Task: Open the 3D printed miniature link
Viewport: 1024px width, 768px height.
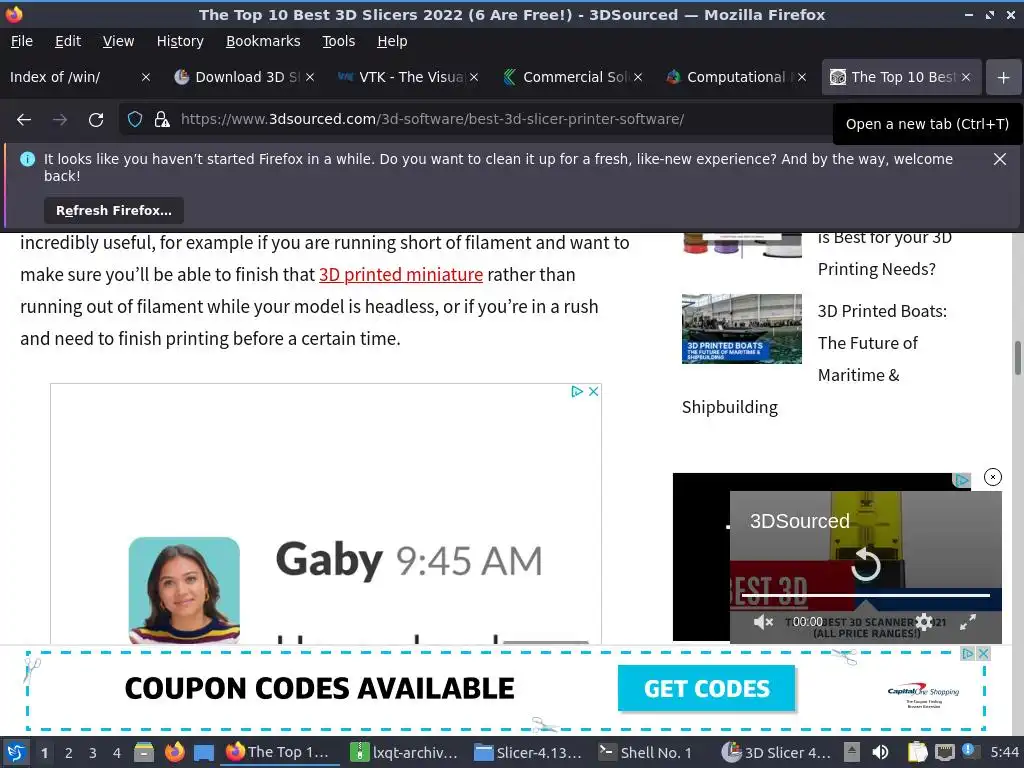Action: pyautogui.click(x=401, y=274)
